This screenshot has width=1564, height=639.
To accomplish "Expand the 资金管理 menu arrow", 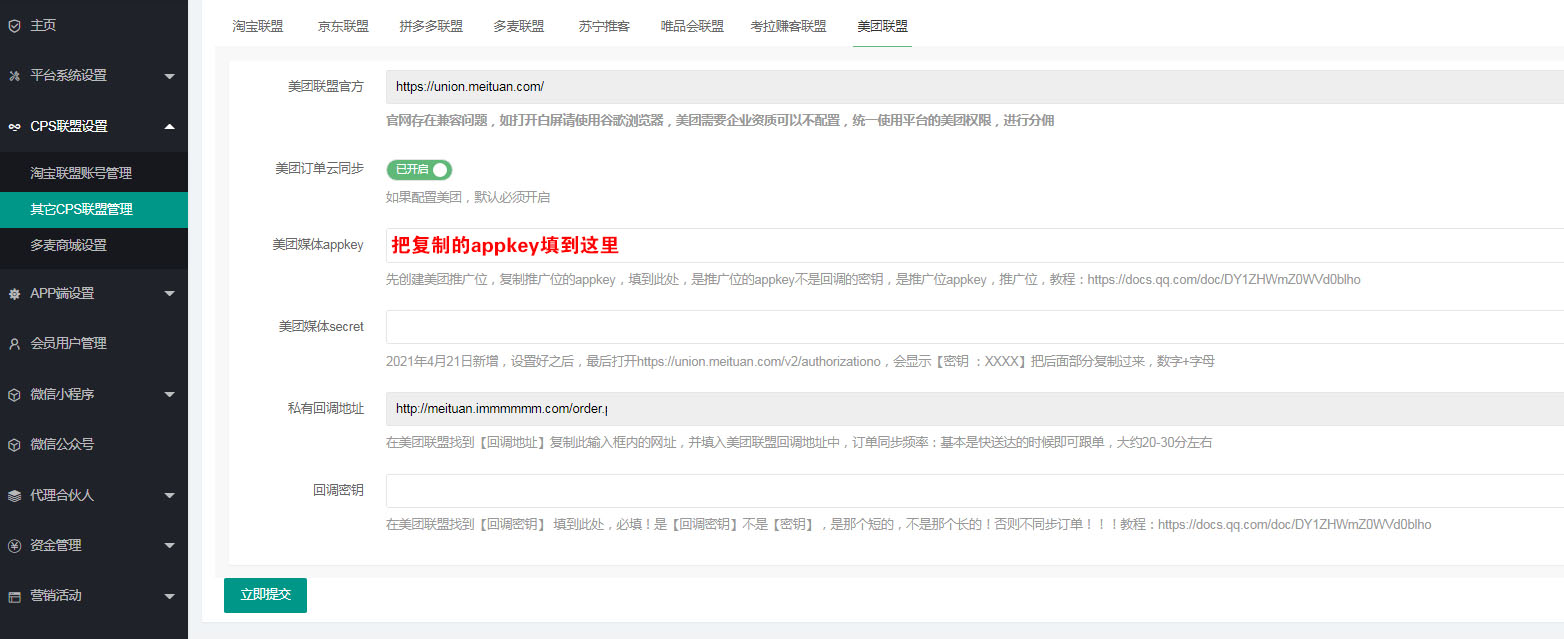I will click(x=169, y=546).
